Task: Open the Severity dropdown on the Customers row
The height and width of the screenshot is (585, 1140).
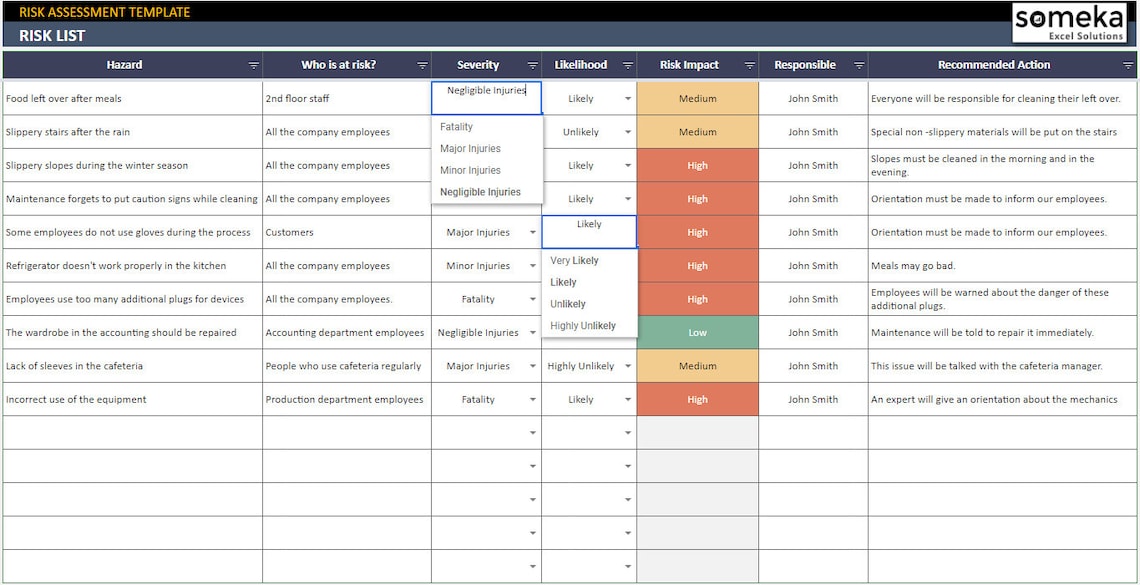Action: pos(531,232)
